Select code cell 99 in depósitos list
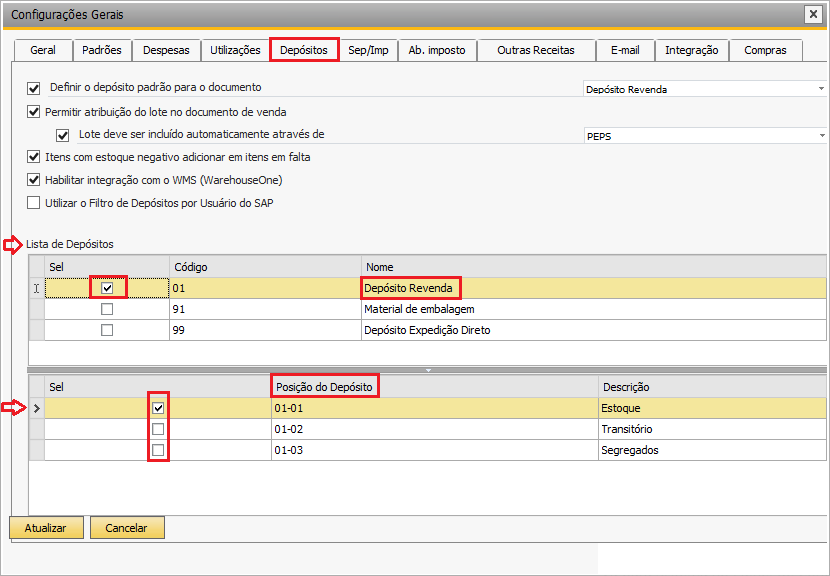 [x=265, y=330]
